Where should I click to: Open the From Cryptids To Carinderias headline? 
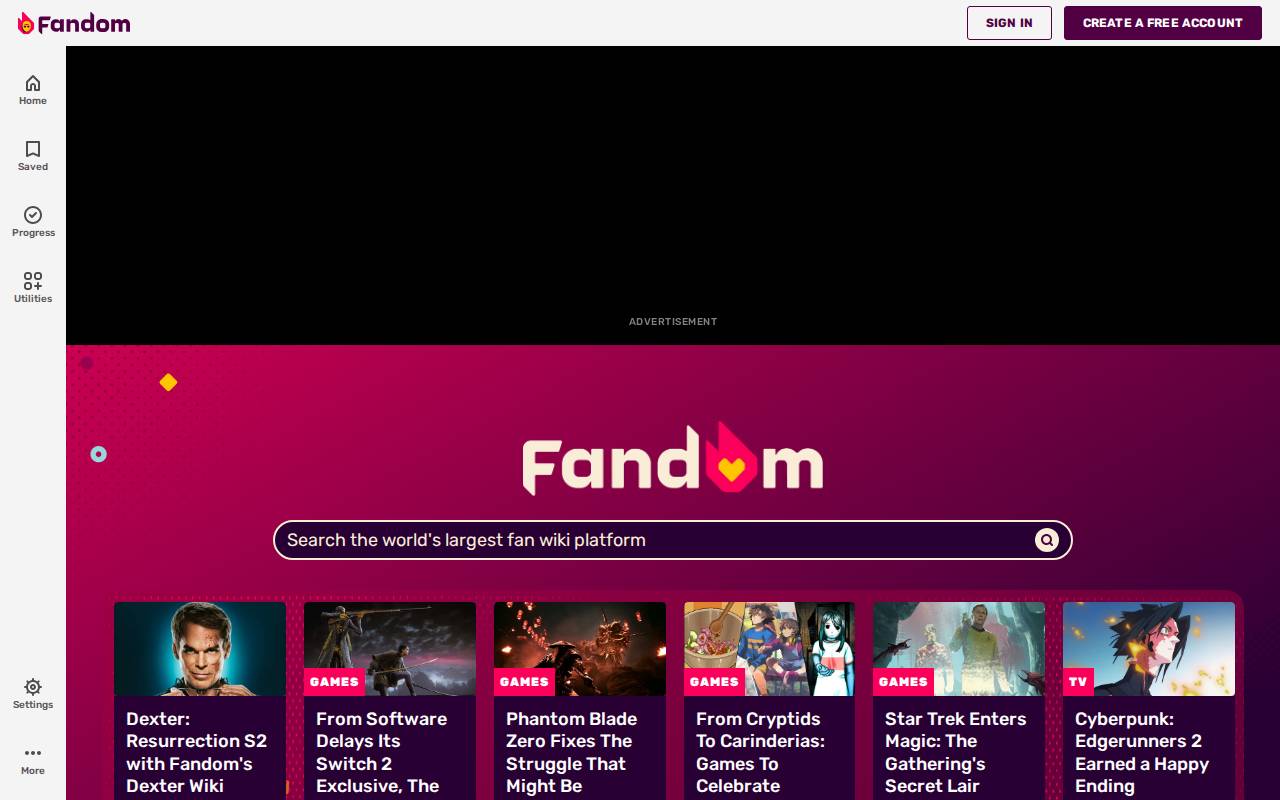(761, 753)
